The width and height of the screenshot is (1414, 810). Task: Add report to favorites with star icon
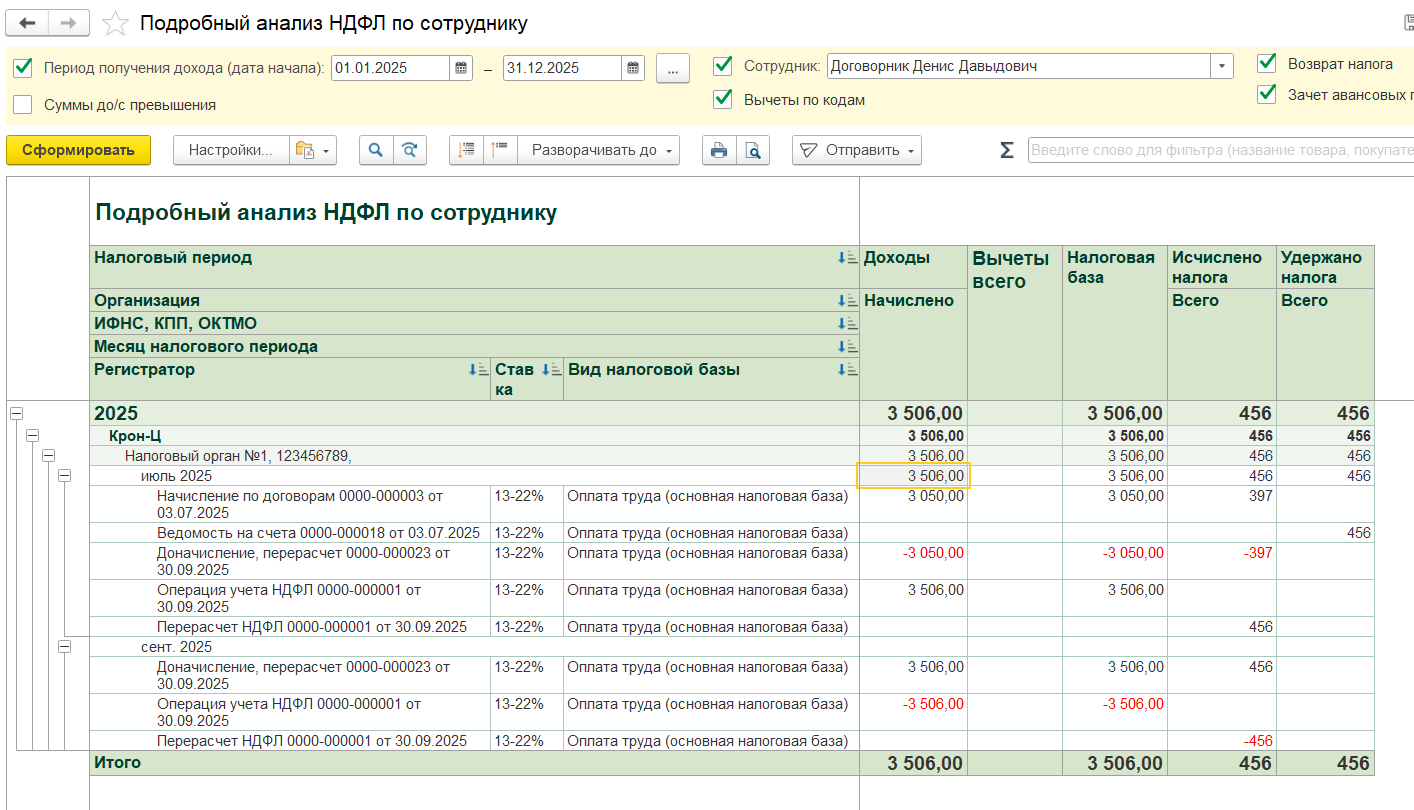pyautogui.click(x=116, y=23)
